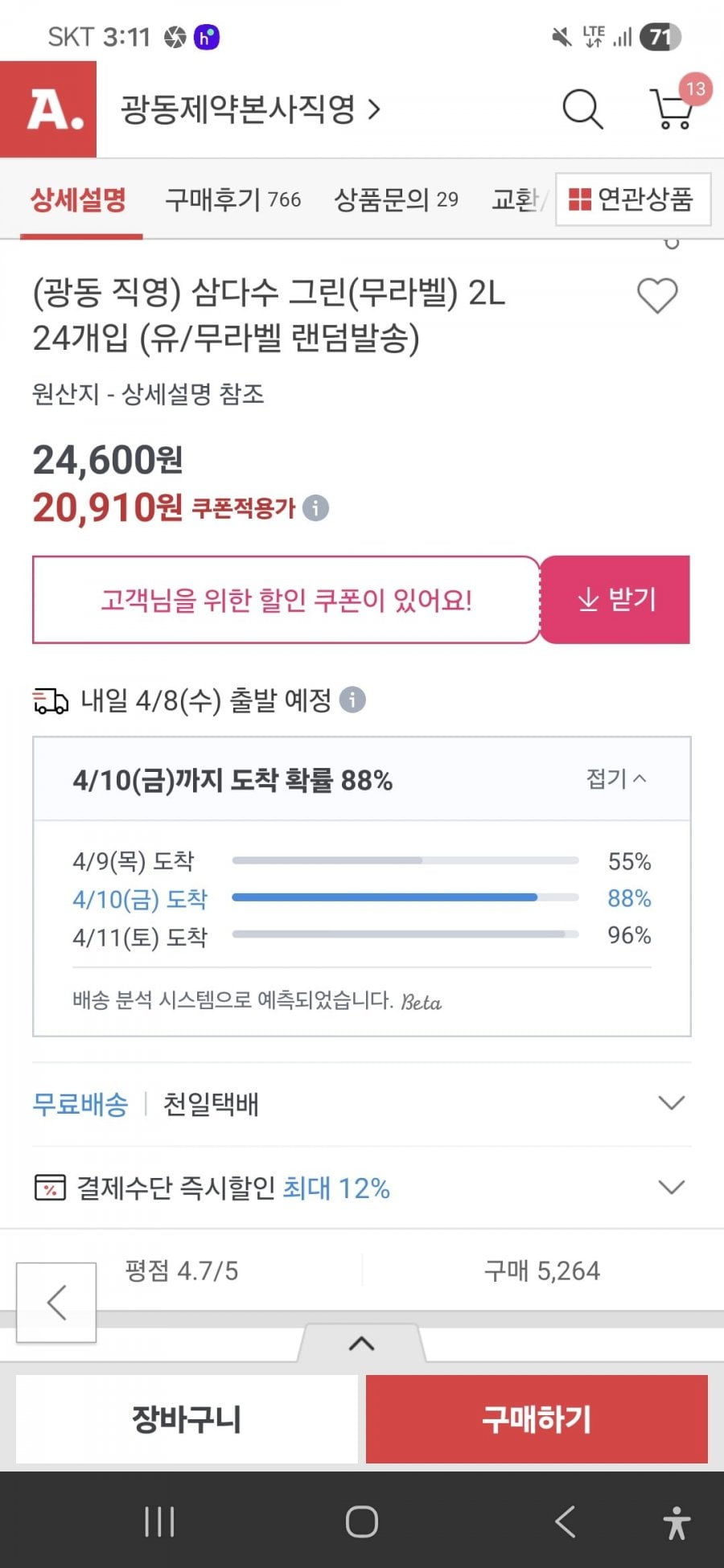Tap the accessibility figure icon
The height and width of the screenshot is (1568, 724).
click(x=677, y=1522)
